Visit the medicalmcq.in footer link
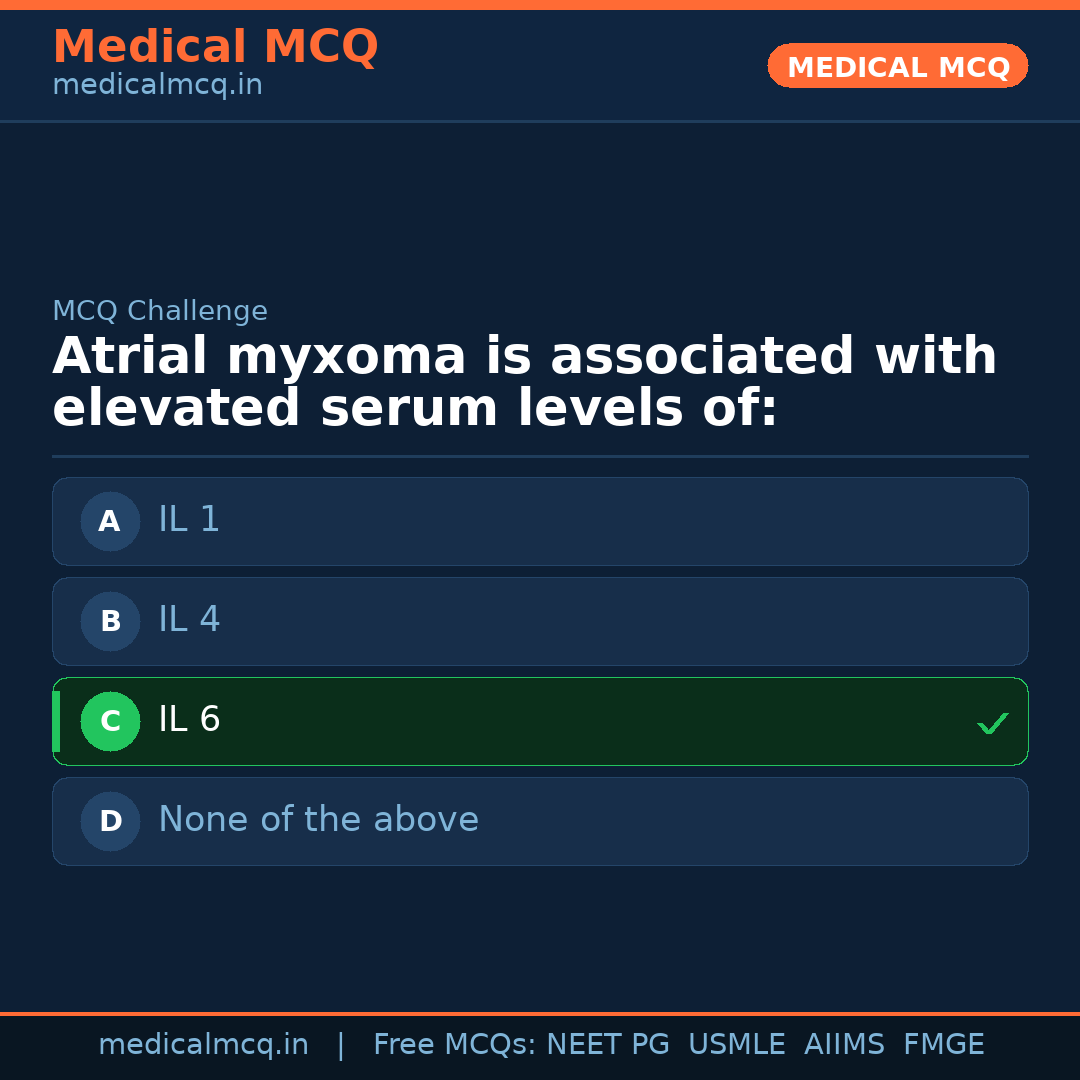 point(204,1044)
